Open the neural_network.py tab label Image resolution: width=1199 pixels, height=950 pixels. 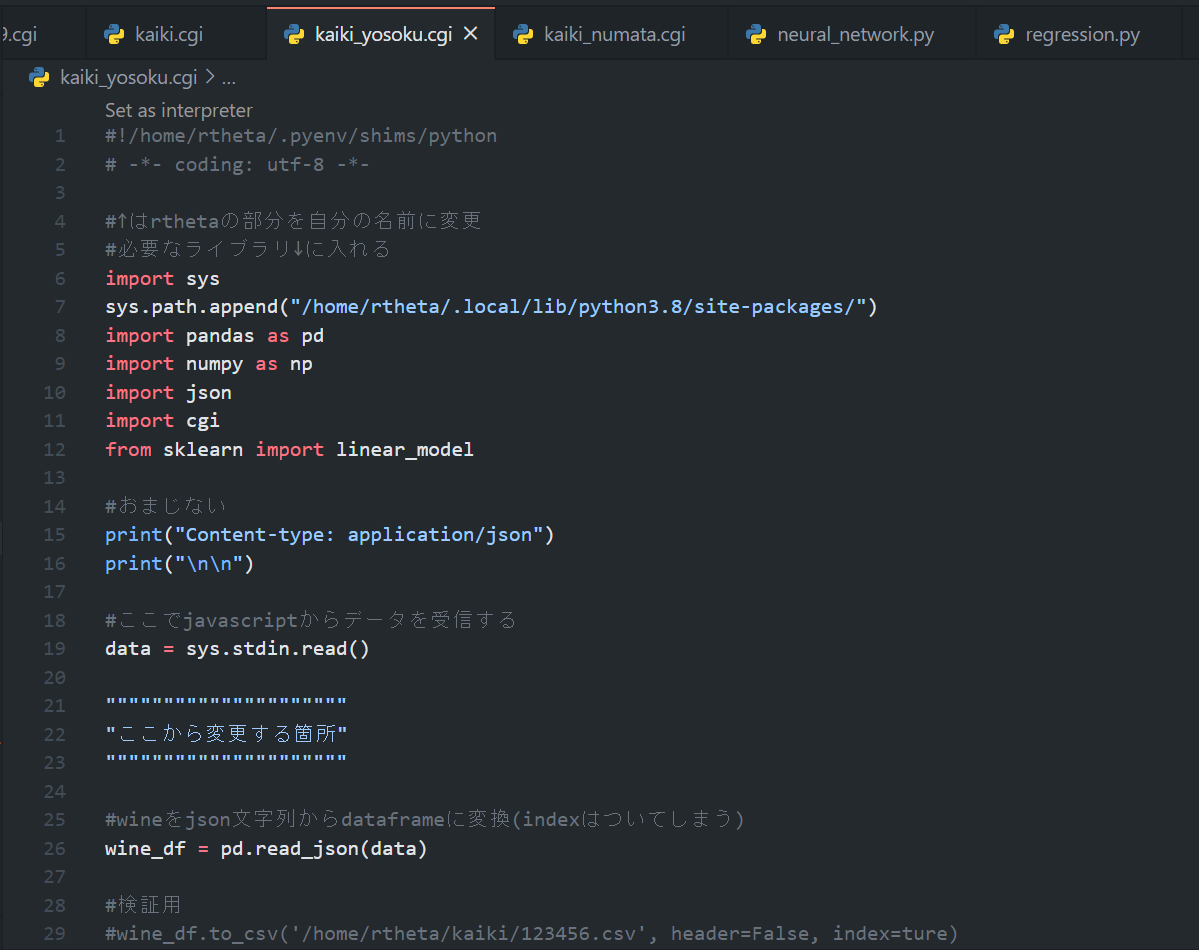855,35
